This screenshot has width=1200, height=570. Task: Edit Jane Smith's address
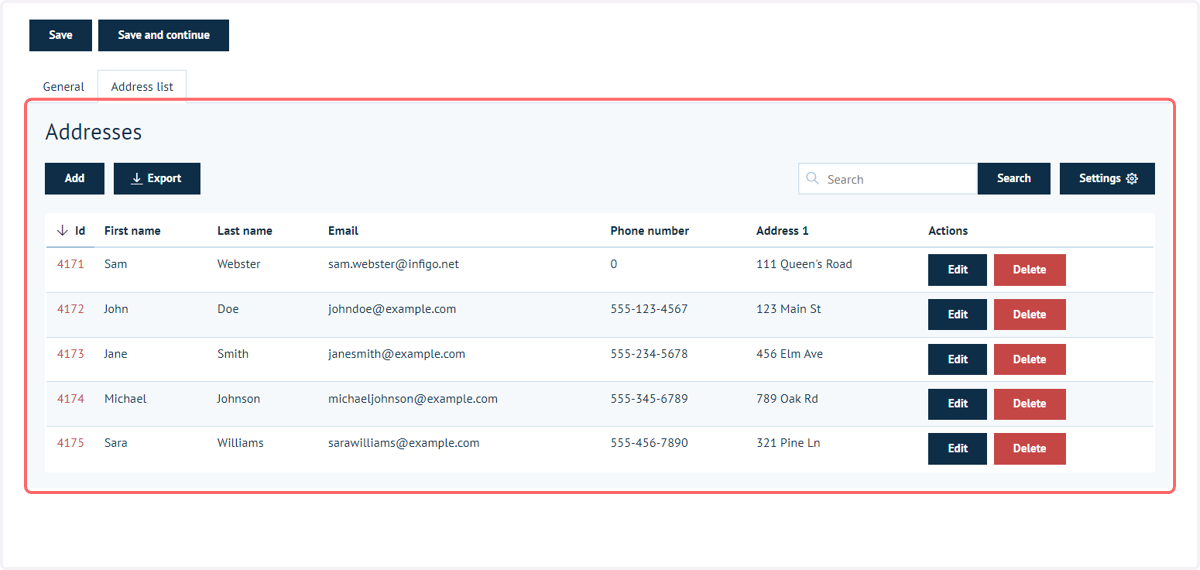958,359
